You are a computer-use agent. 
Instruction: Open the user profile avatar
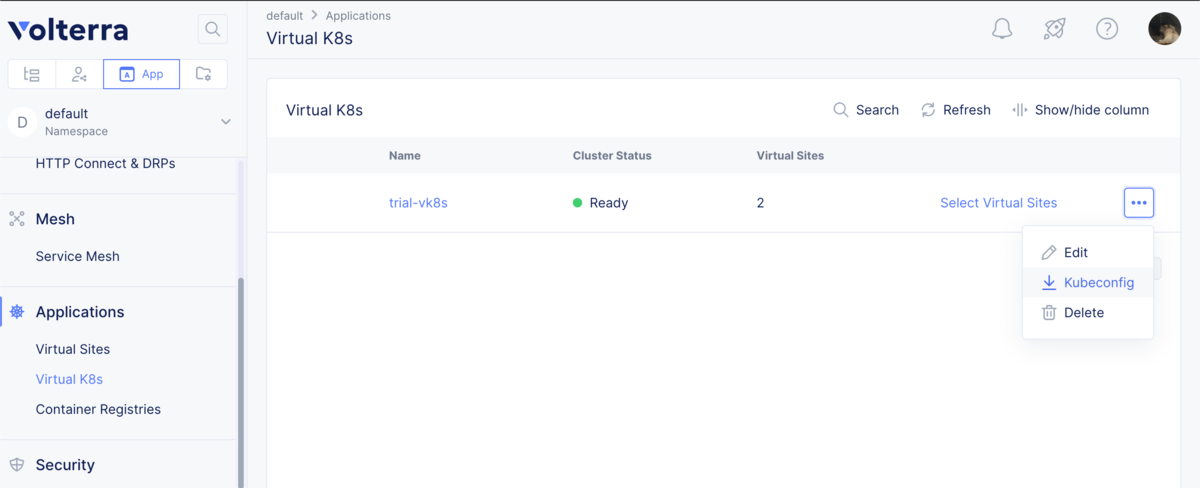click(1165, 29)
